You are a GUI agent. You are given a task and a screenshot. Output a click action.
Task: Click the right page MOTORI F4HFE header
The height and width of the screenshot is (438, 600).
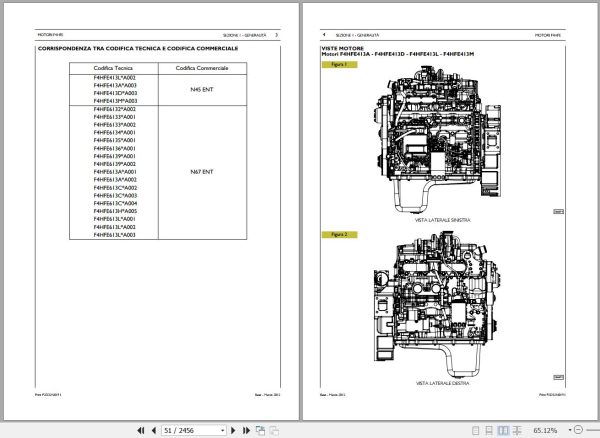point(548,35)
